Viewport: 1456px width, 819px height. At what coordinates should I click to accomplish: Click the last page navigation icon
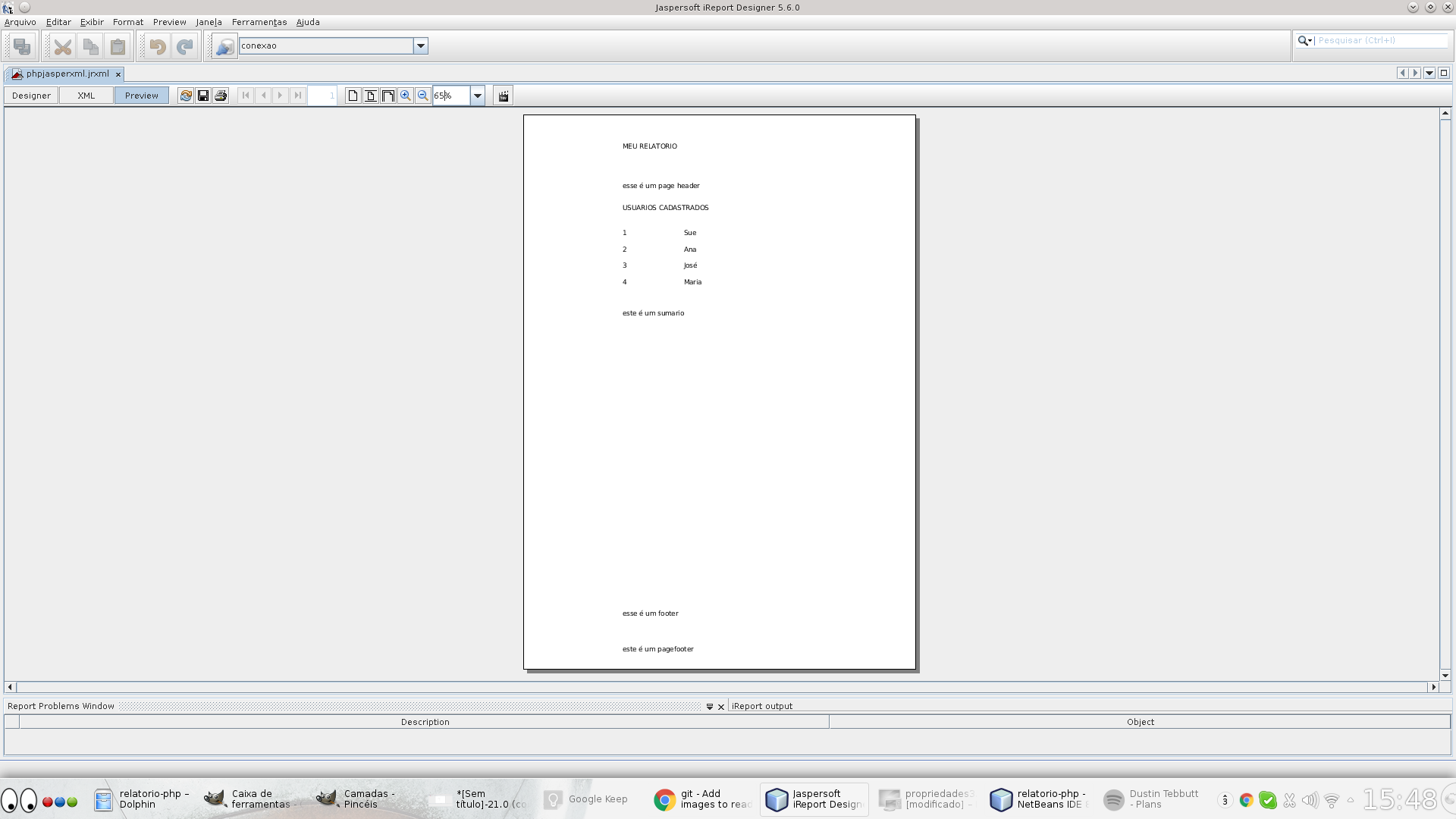(297, 94)
